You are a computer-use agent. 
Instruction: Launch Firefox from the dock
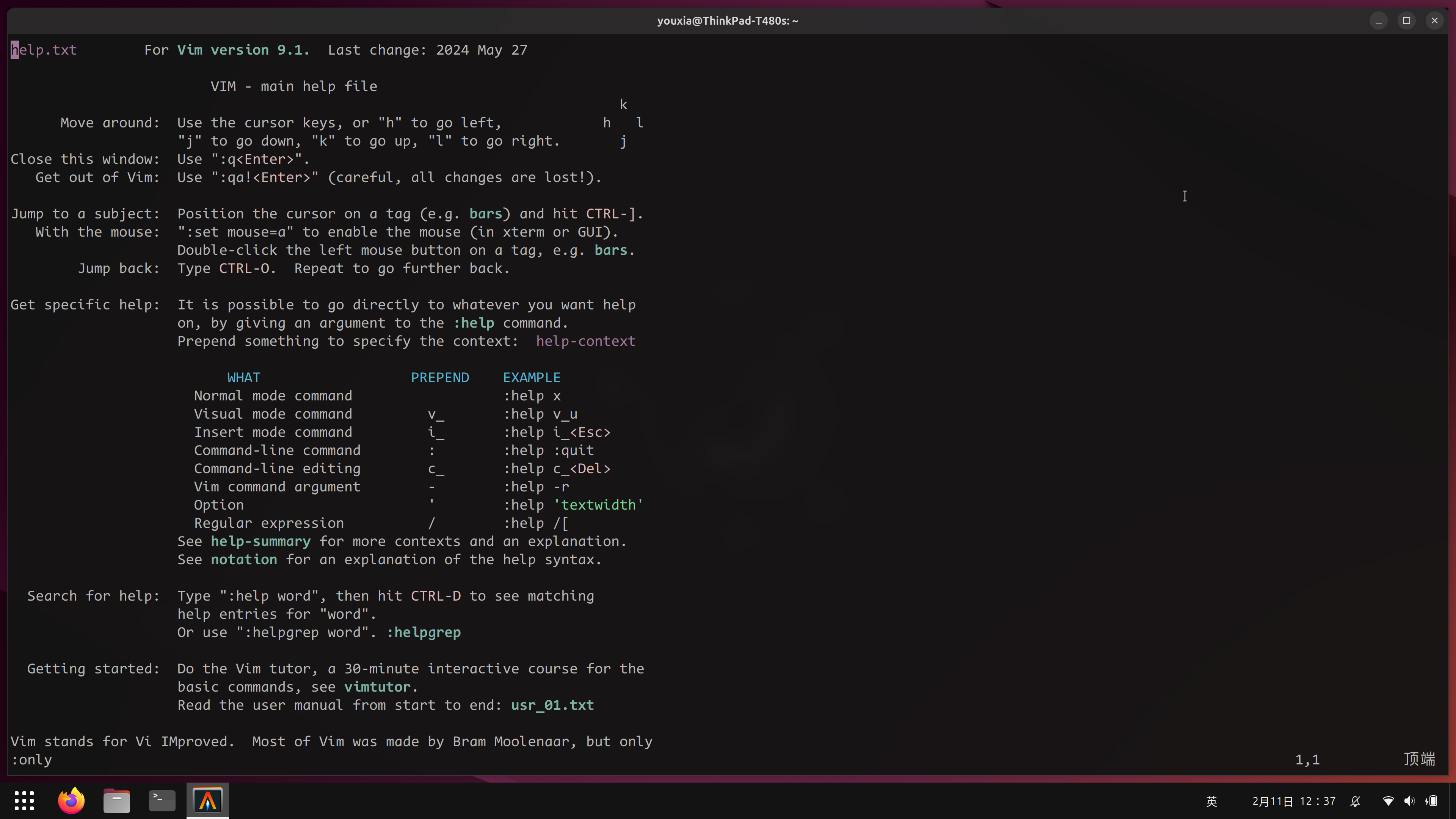pos(71,800)
